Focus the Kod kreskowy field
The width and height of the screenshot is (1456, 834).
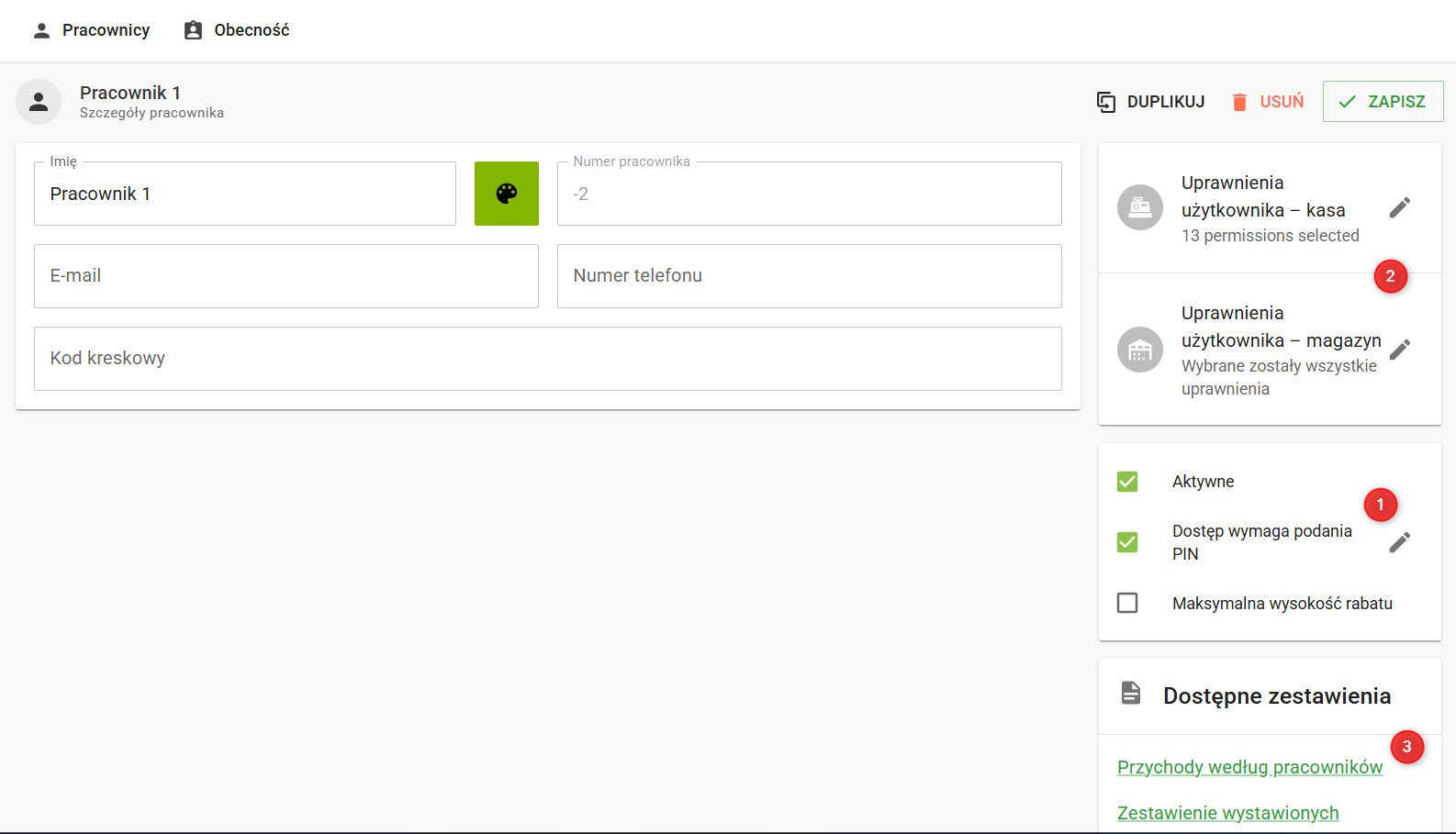(547, 359)
